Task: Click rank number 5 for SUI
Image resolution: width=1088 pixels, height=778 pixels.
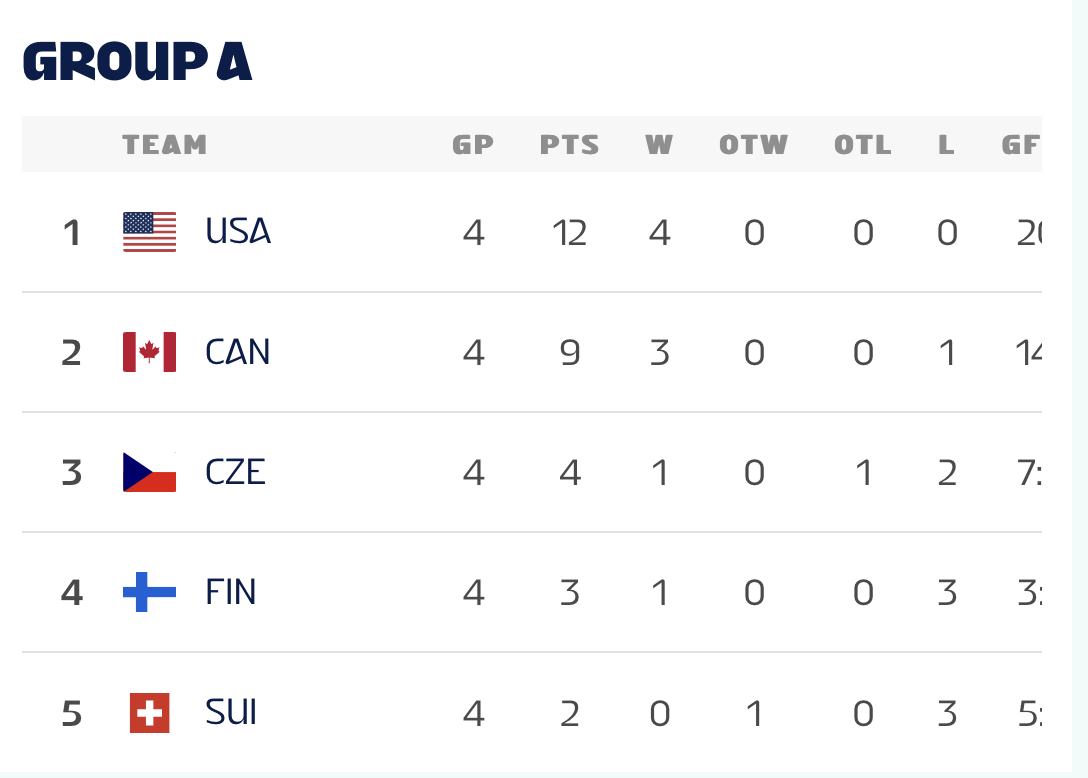Action: [71, 714]
